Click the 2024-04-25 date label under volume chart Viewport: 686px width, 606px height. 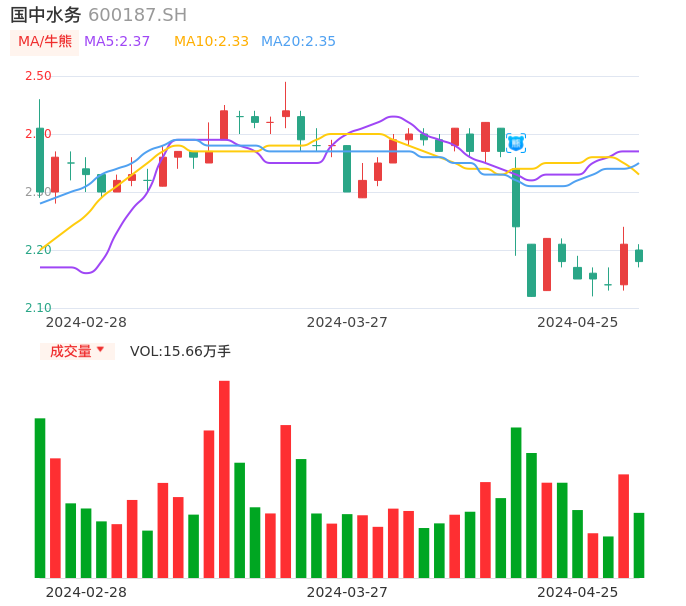click(x=577, y=591)
